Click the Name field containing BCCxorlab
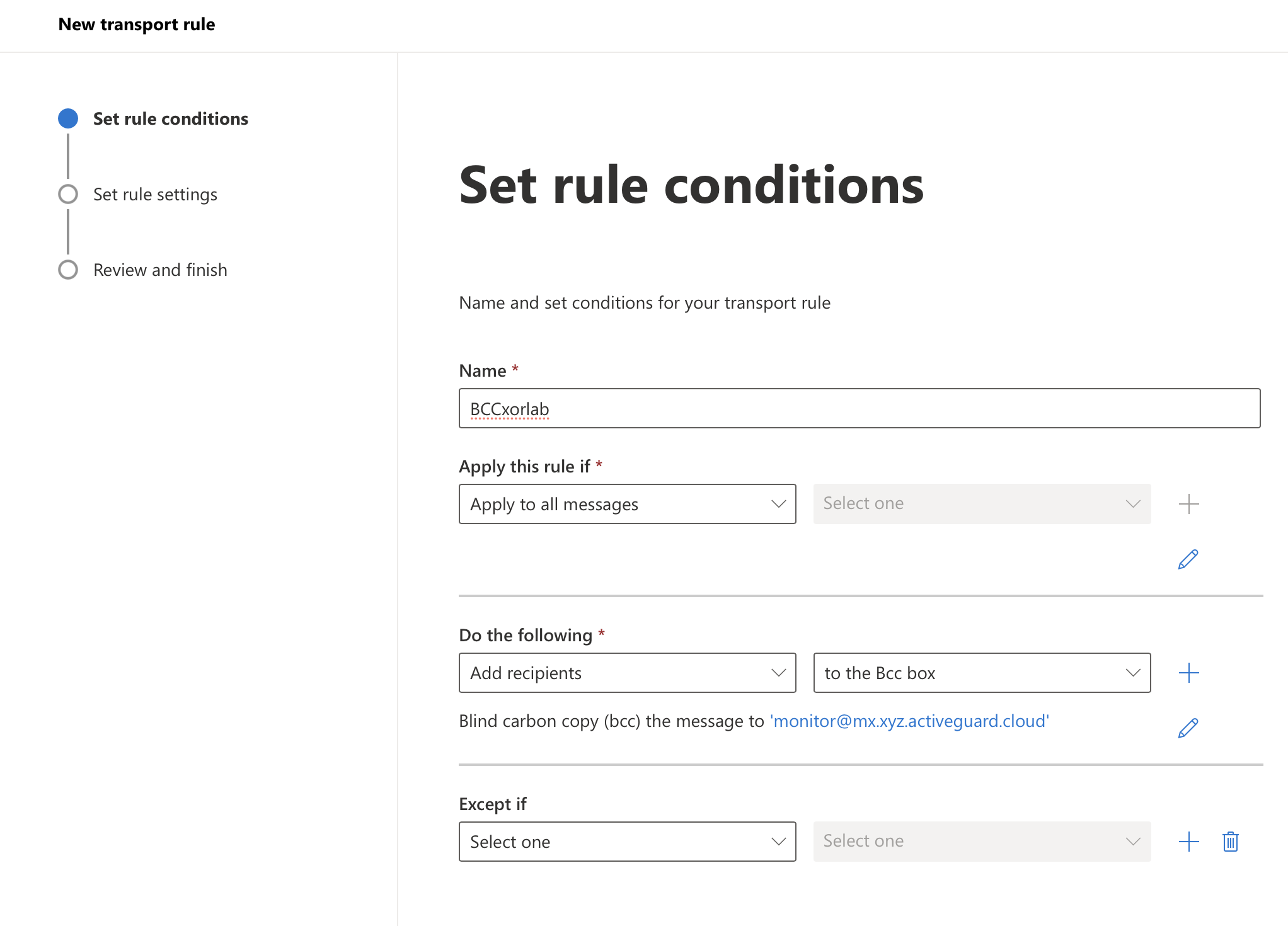This screenshot has width=1288, height=926. (x=860, y=408)
